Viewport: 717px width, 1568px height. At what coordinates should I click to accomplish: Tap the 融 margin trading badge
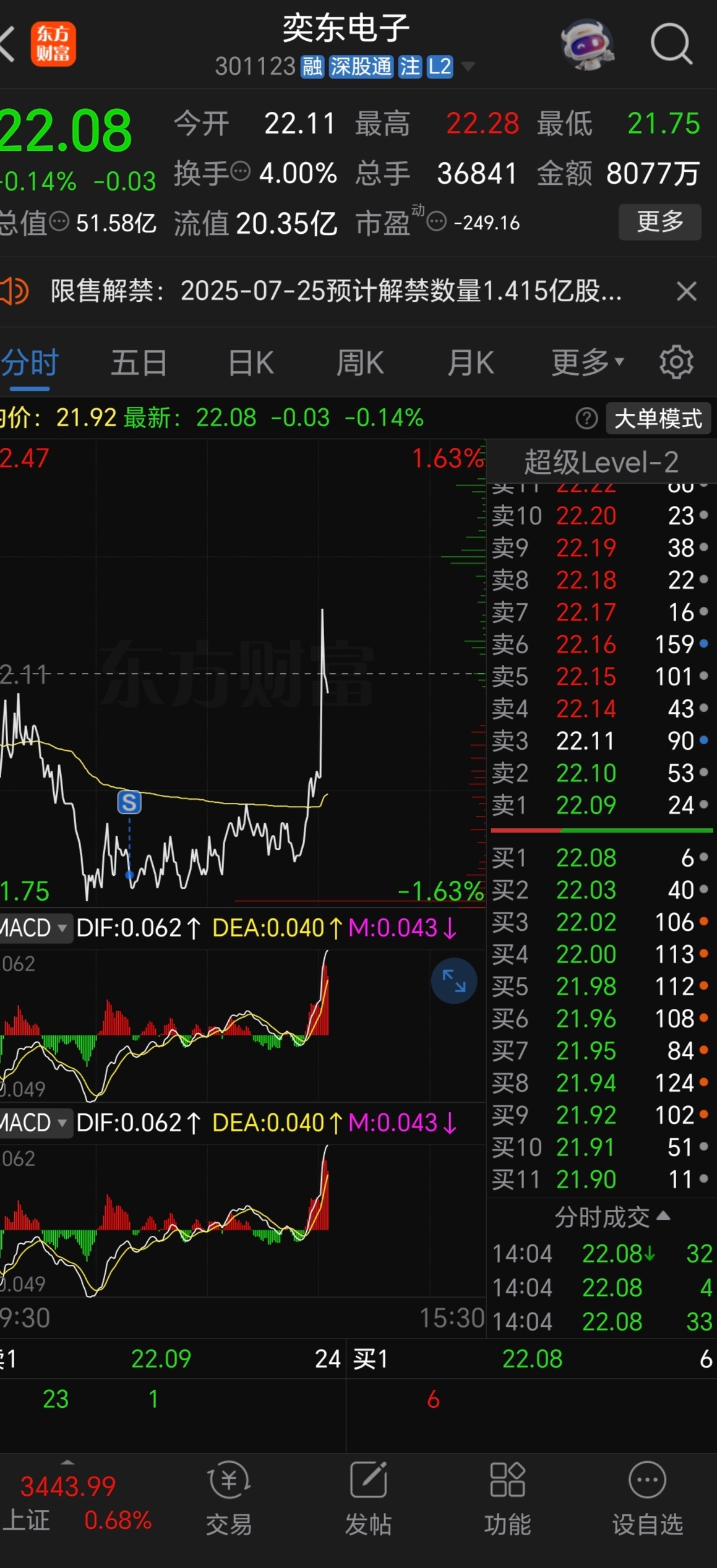[312, 66]
